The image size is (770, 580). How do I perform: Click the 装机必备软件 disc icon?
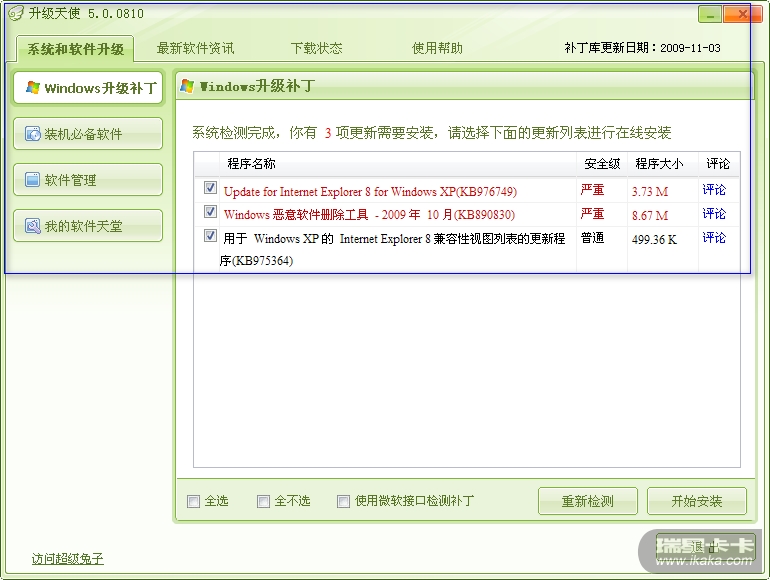pyautogui.click(x=33, y=134)
